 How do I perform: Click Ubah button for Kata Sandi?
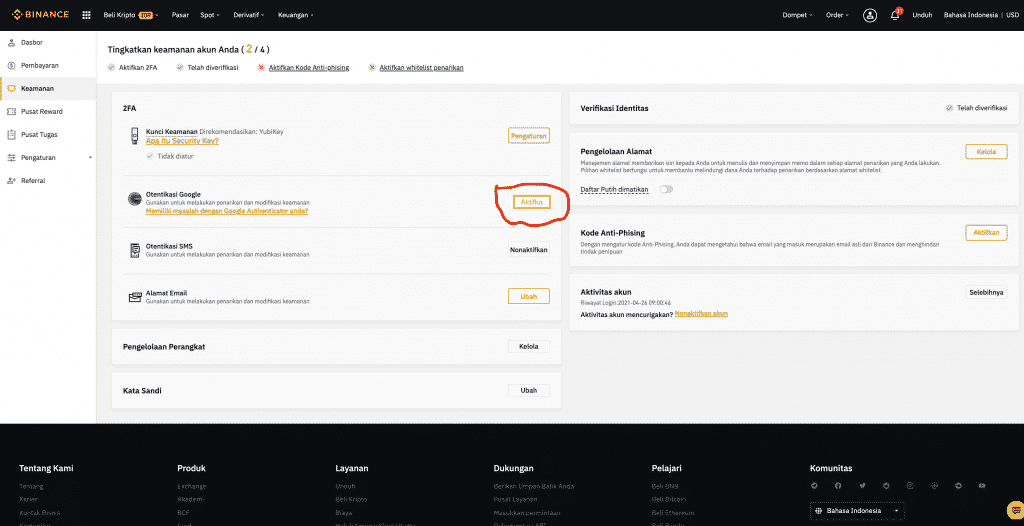tap(529, 390)
